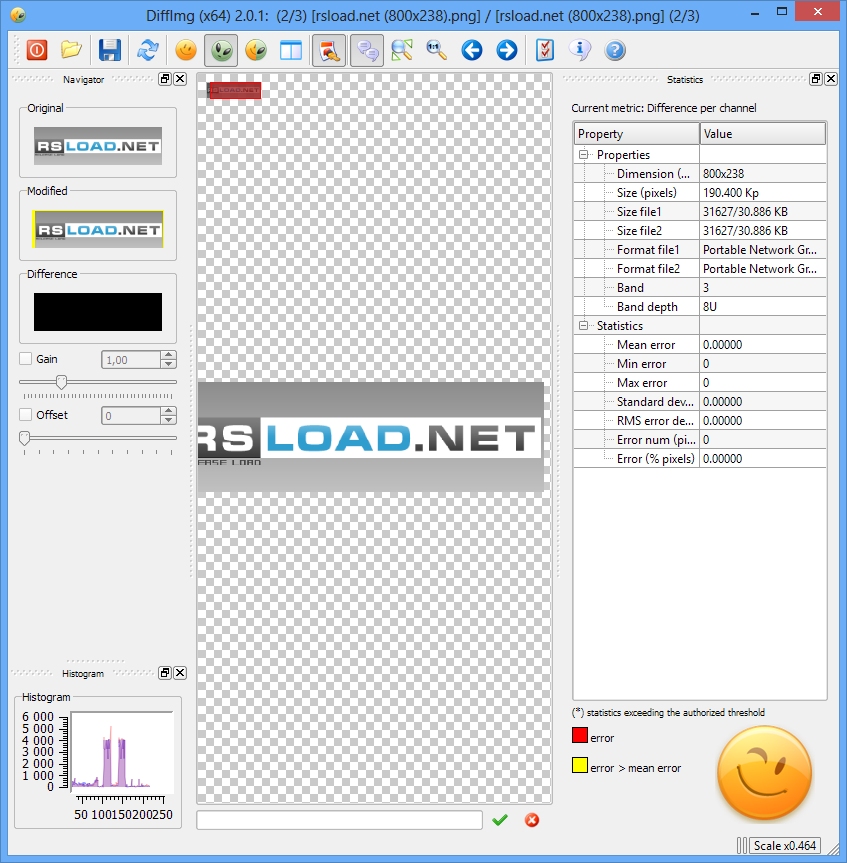Show modified image via alien face icon
847x863 pixels.
tap(221, 50)
